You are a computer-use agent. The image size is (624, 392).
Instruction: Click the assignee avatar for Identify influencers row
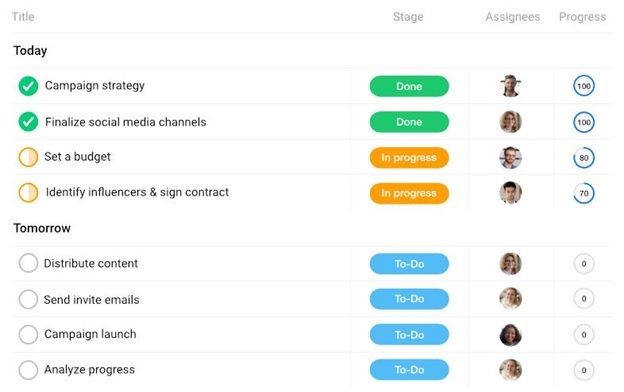[x=510, y=193]
